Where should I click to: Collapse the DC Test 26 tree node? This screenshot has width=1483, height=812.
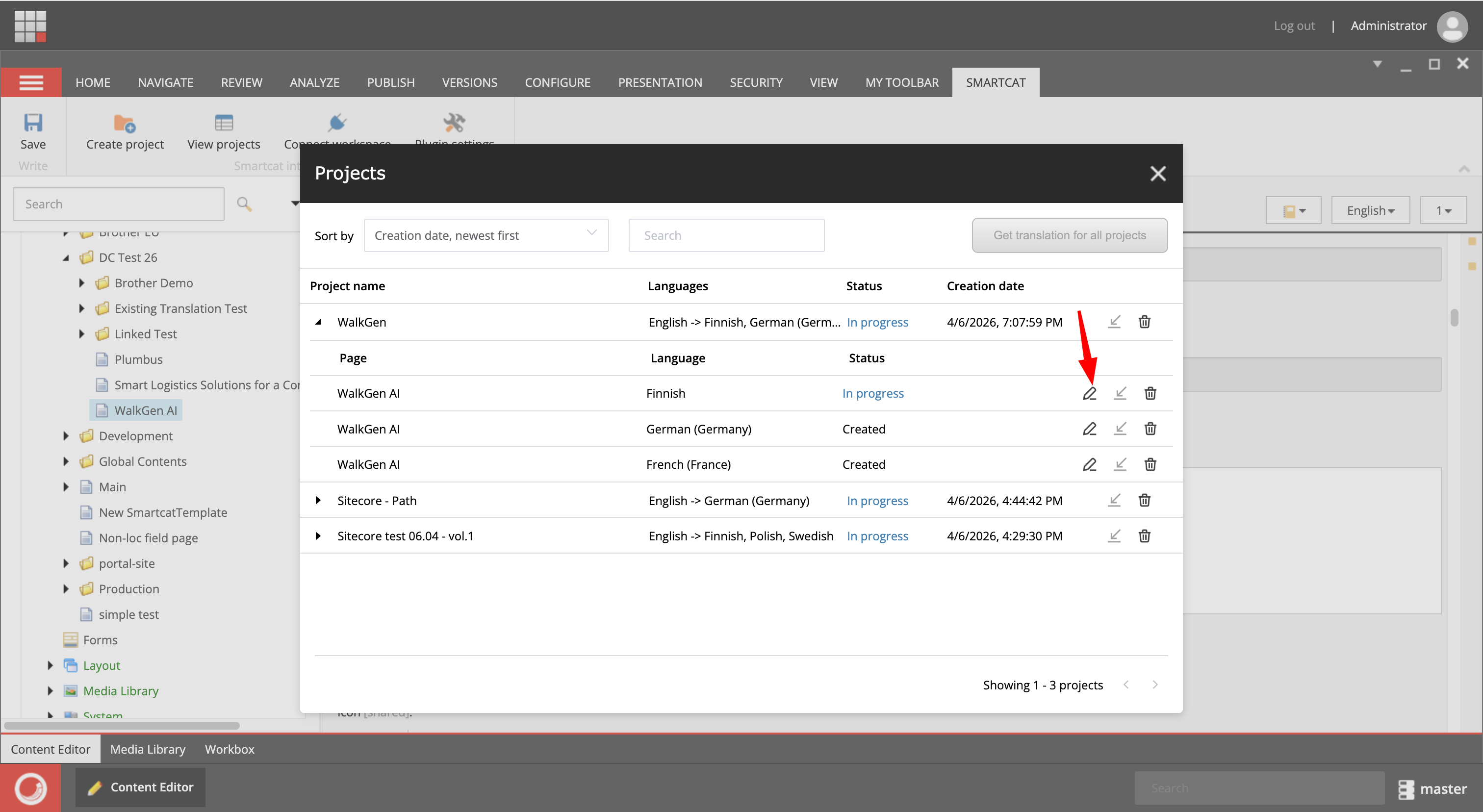[66, 258]
